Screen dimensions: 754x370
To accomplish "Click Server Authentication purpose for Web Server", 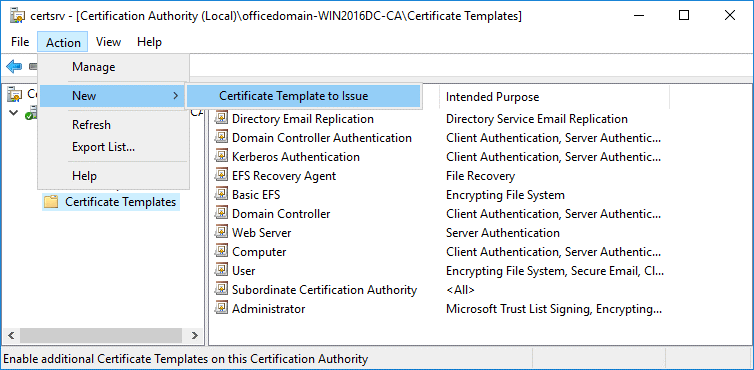I will (503, 232).
